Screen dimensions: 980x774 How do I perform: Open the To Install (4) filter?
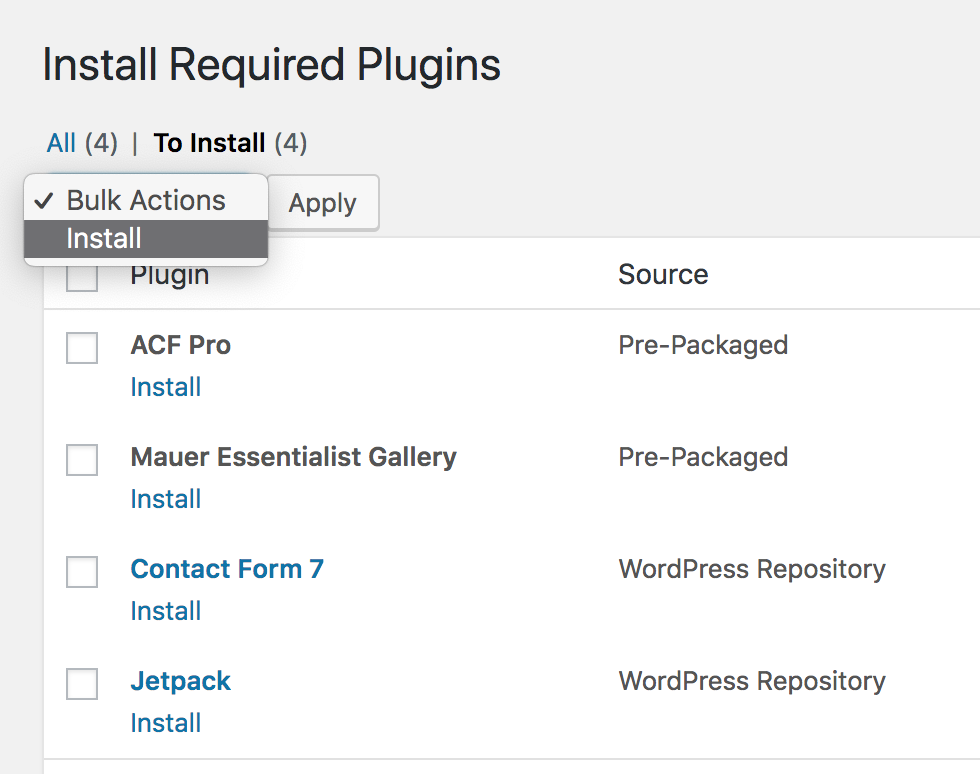coord(230,143)
